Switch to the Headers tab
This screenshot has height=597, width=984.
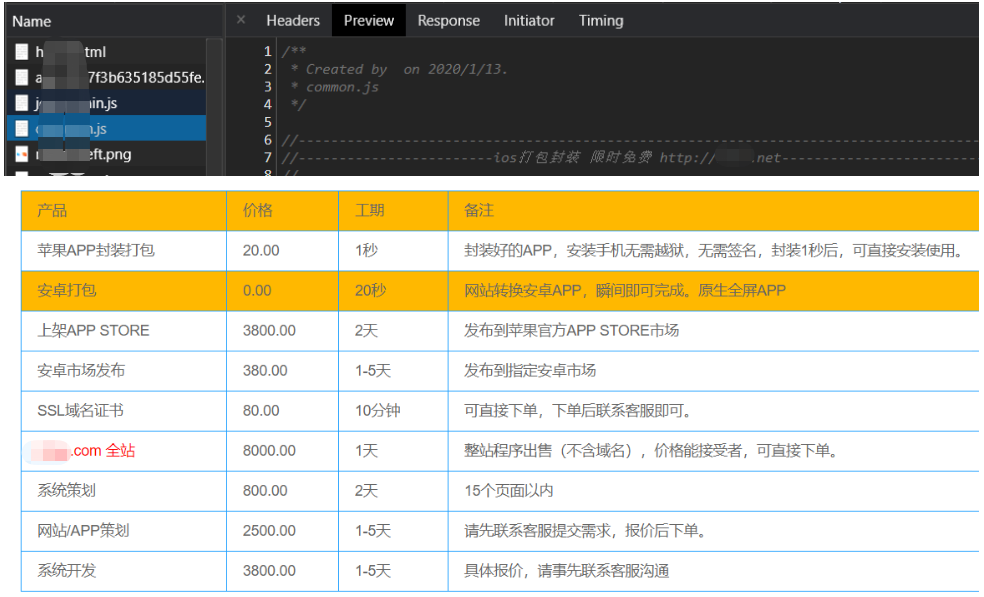293,21
